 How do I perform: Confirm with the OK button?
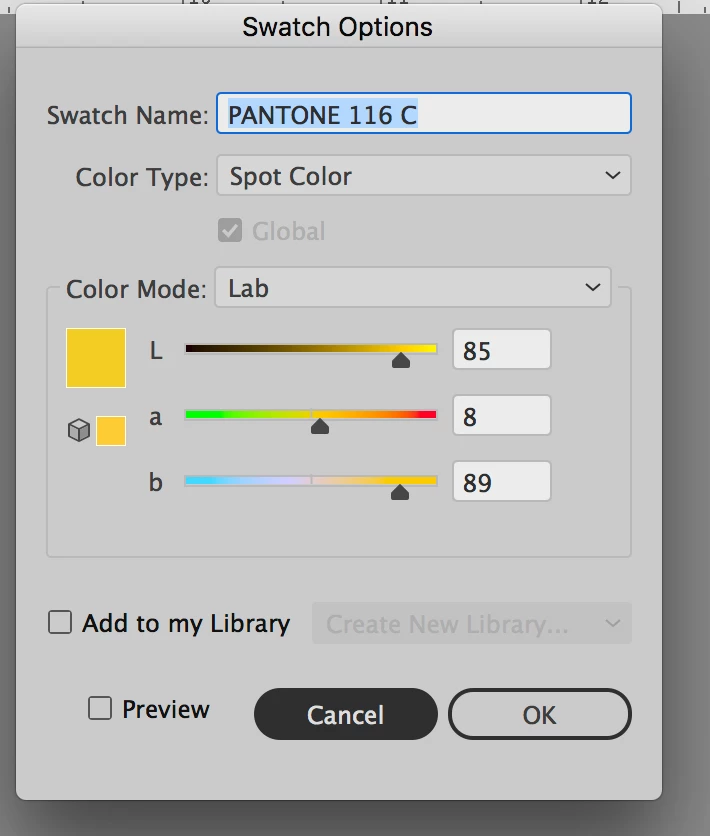coord(539,714)
